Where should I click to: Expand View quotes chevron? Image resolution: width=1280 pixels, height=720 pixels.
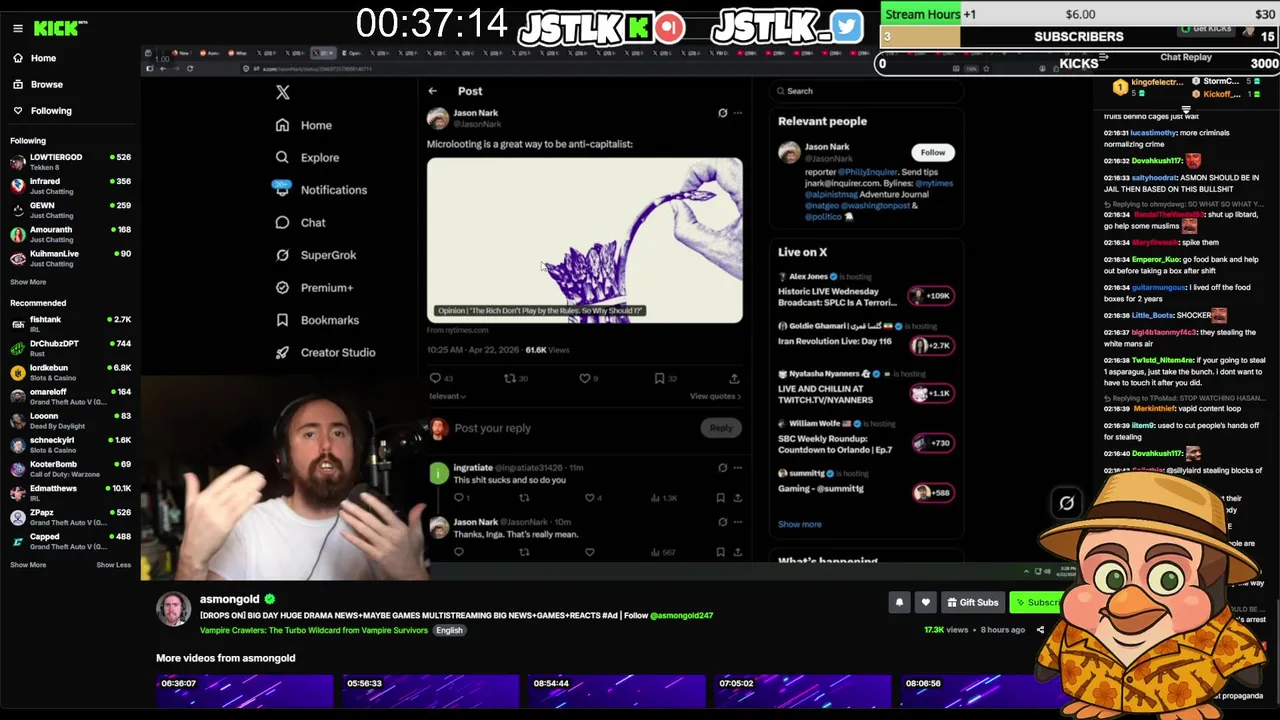pyautogui.click(x=715, y=396)
